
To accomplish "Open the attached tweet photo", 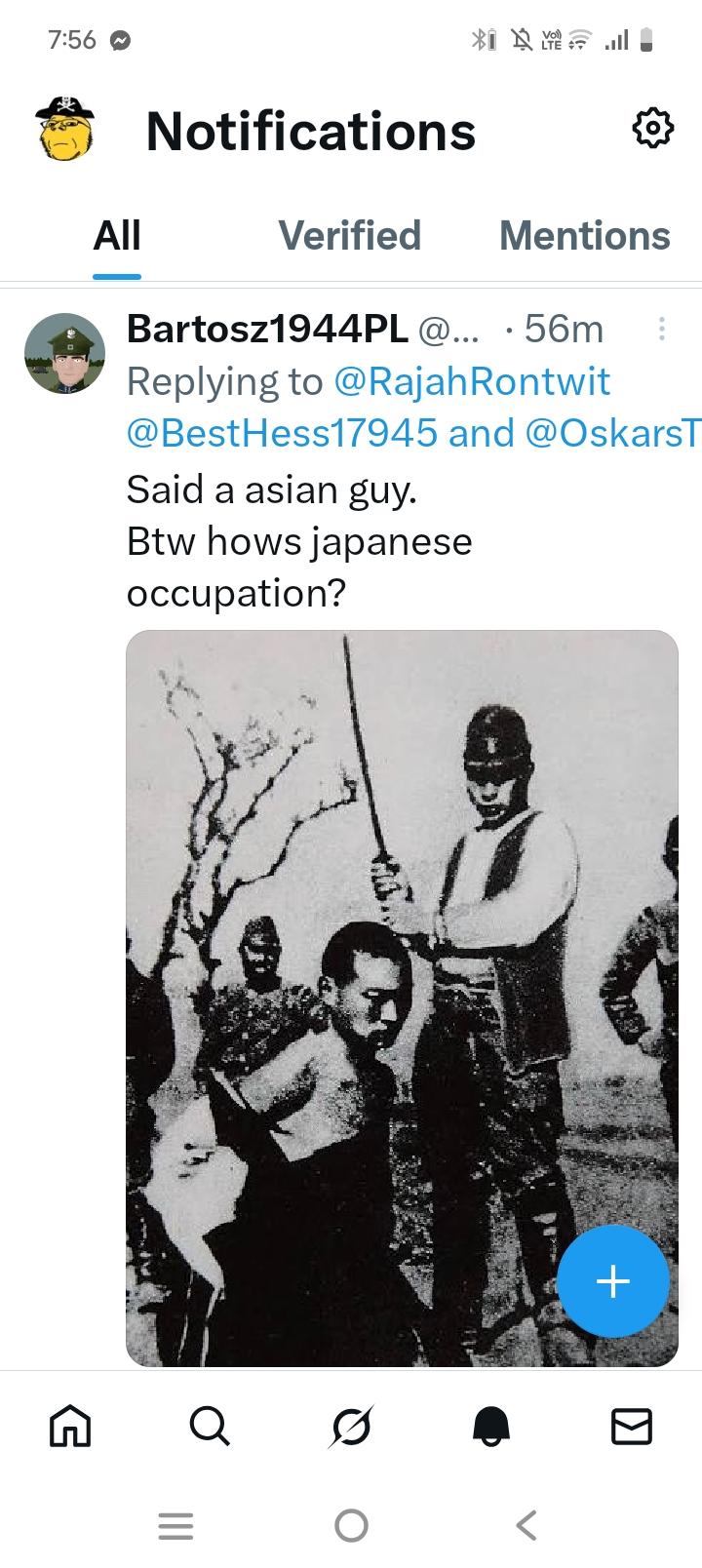I will (402, 999).
